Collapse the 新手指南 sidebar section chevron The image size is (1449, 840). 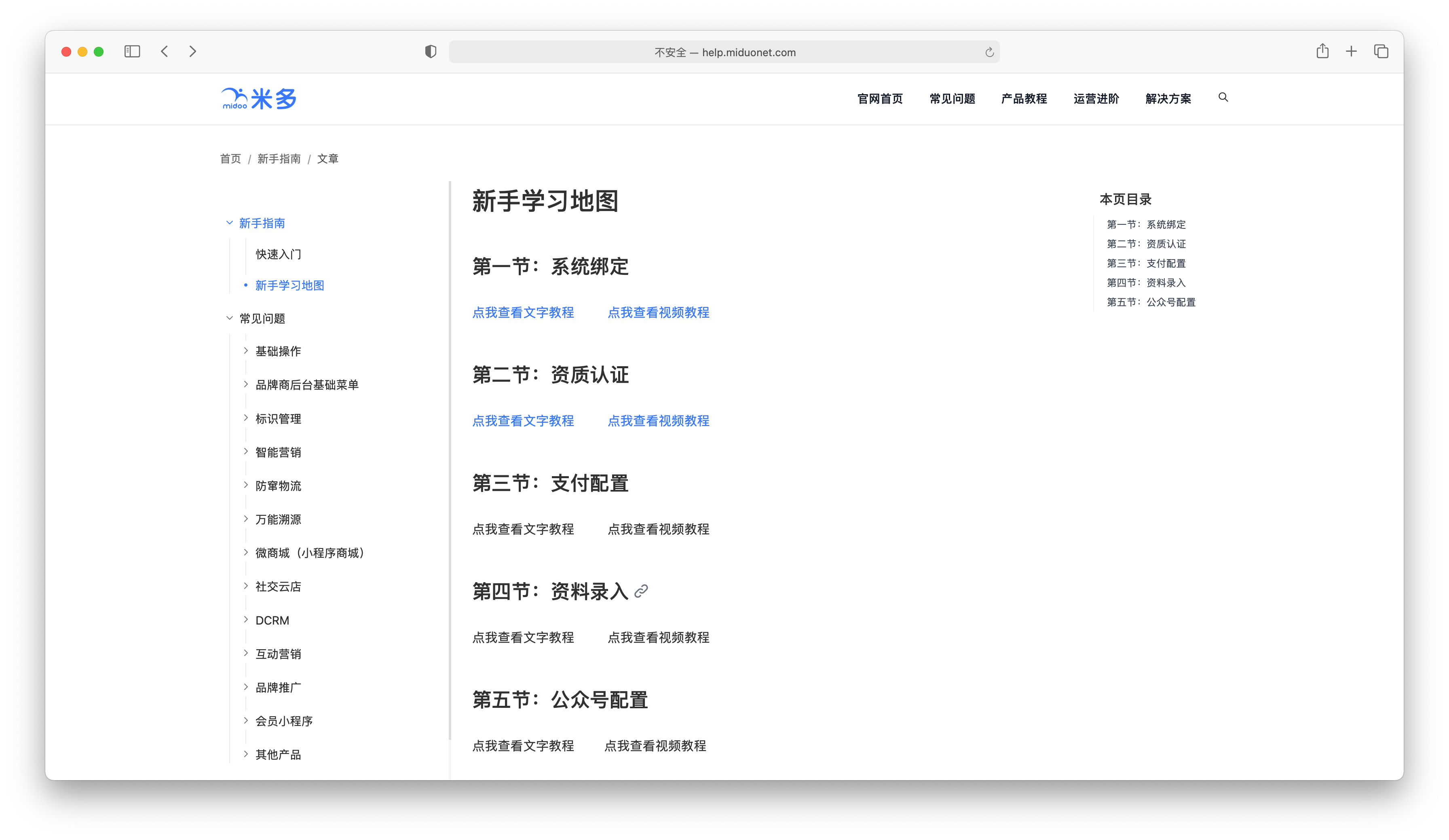[x=229, y=222]
